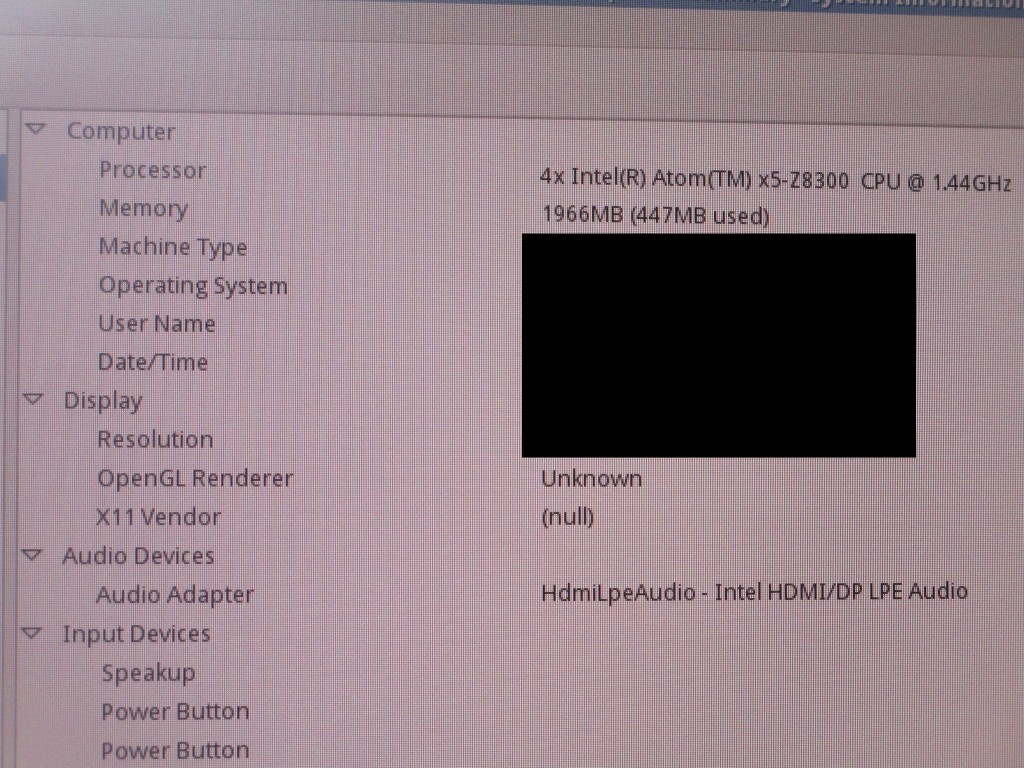
Task: Select the Processor row
Action: (x=152, y=170)
